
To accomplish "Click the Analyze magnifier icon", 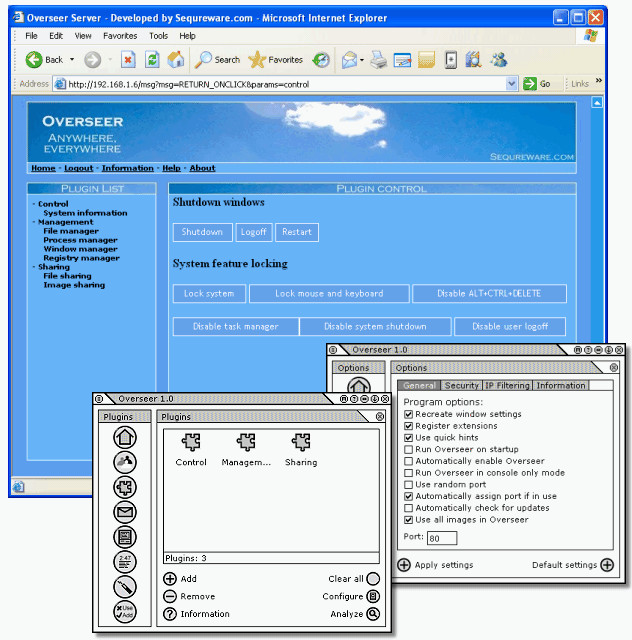I will pos(373,613).
